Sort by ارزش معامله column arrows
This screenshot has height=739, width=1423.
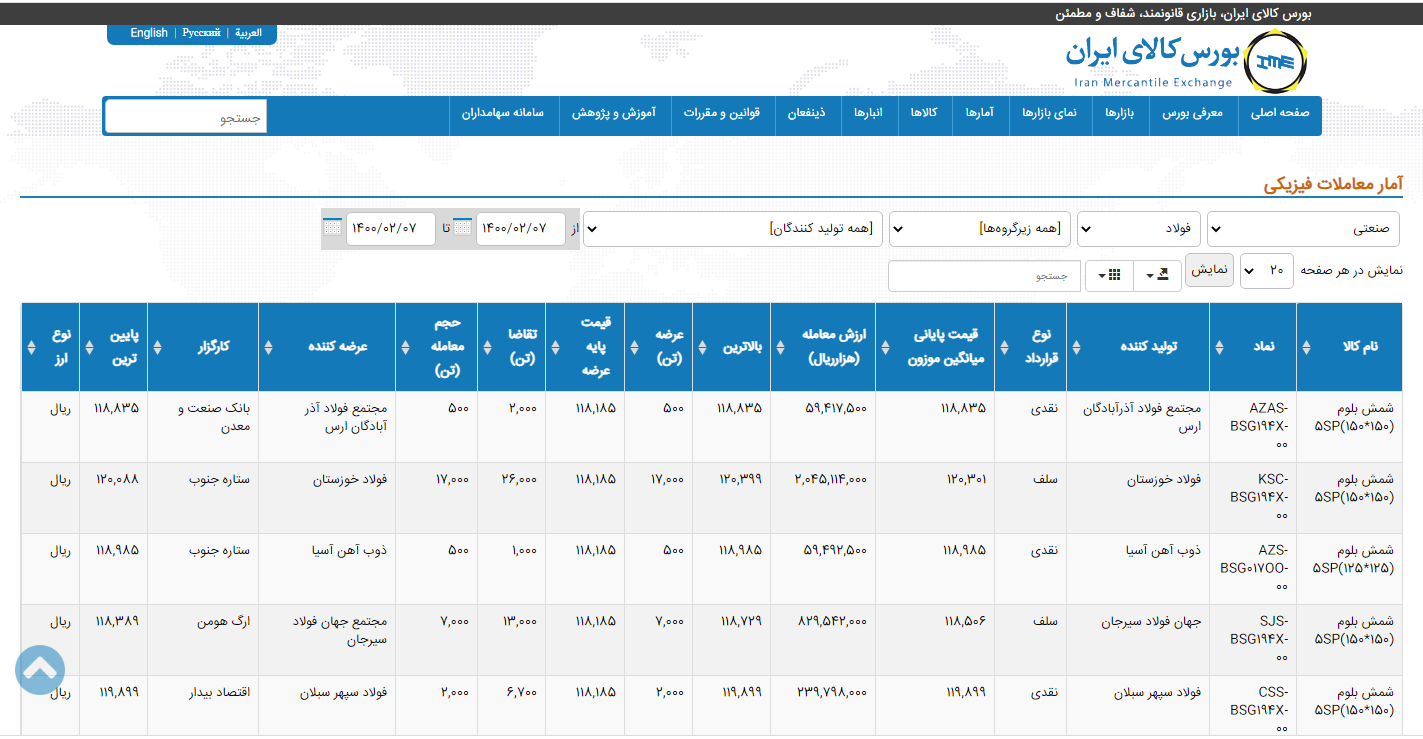coord(780,347)
